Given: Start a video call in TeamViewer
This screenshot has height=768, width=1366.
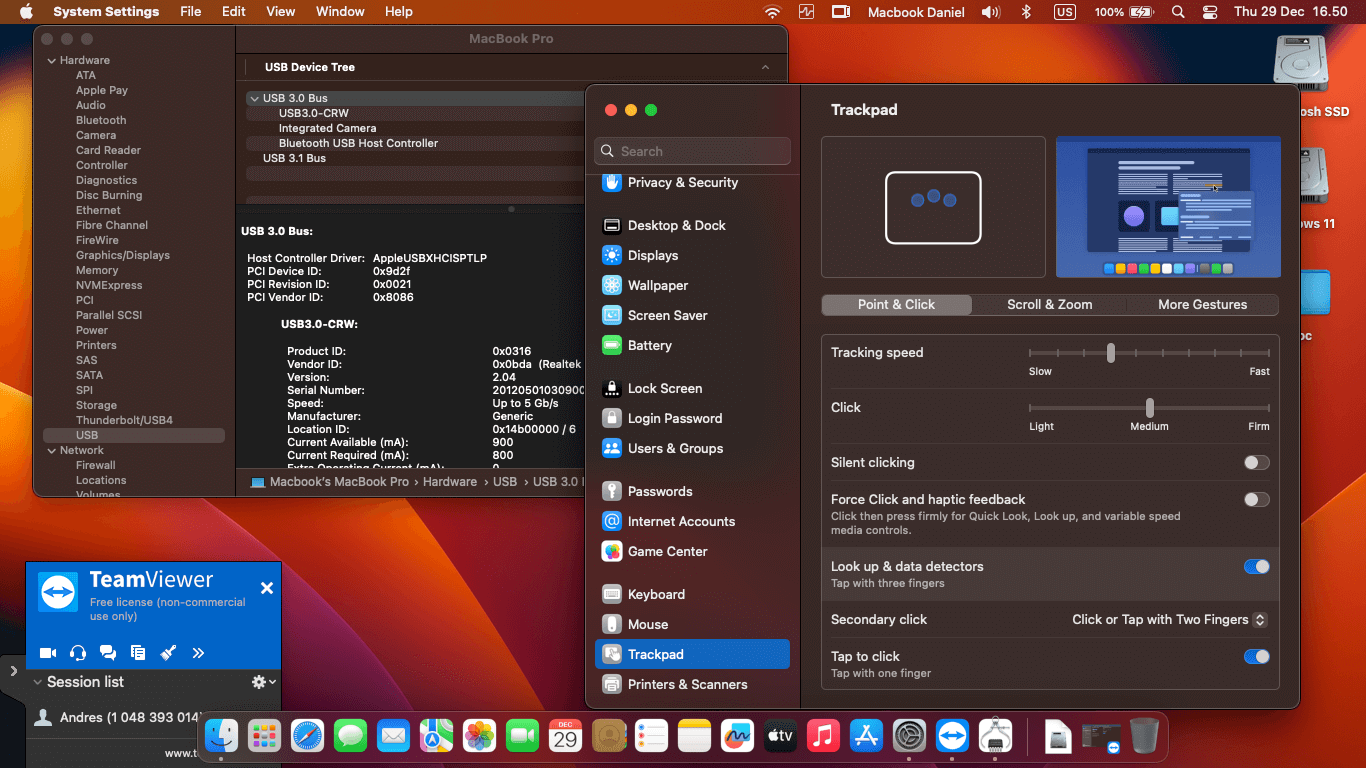Looking at the screenshot, I should tap(46, 652).
